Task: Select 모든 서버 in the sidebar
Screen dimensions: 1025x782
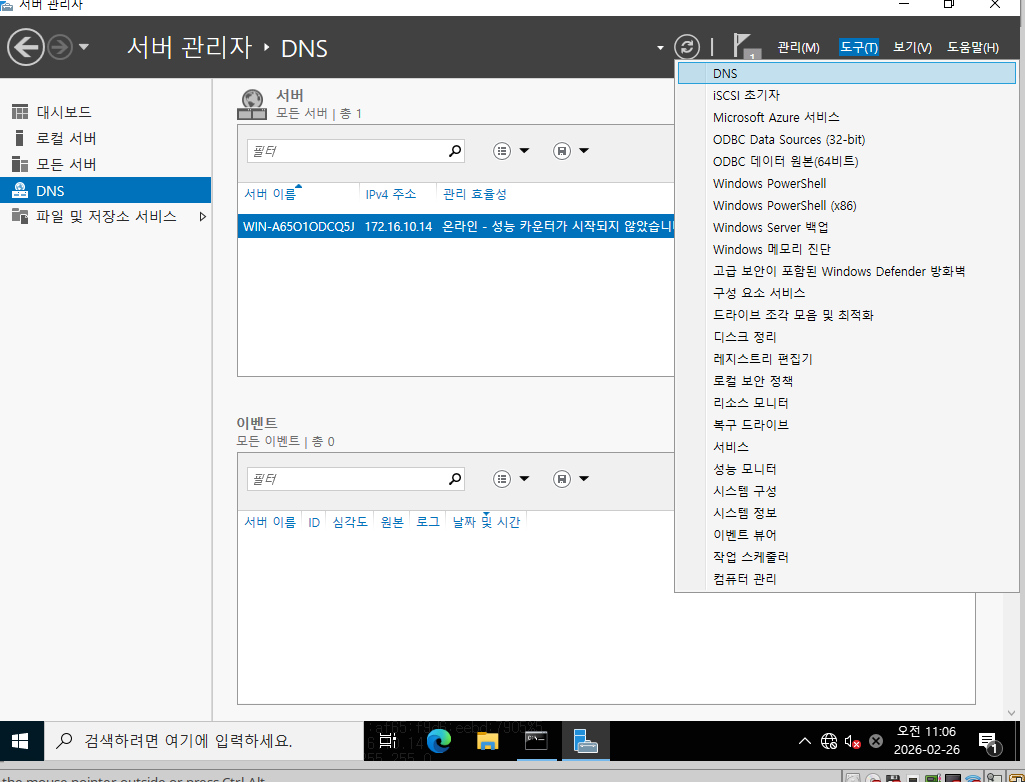Action: (105, 164)
